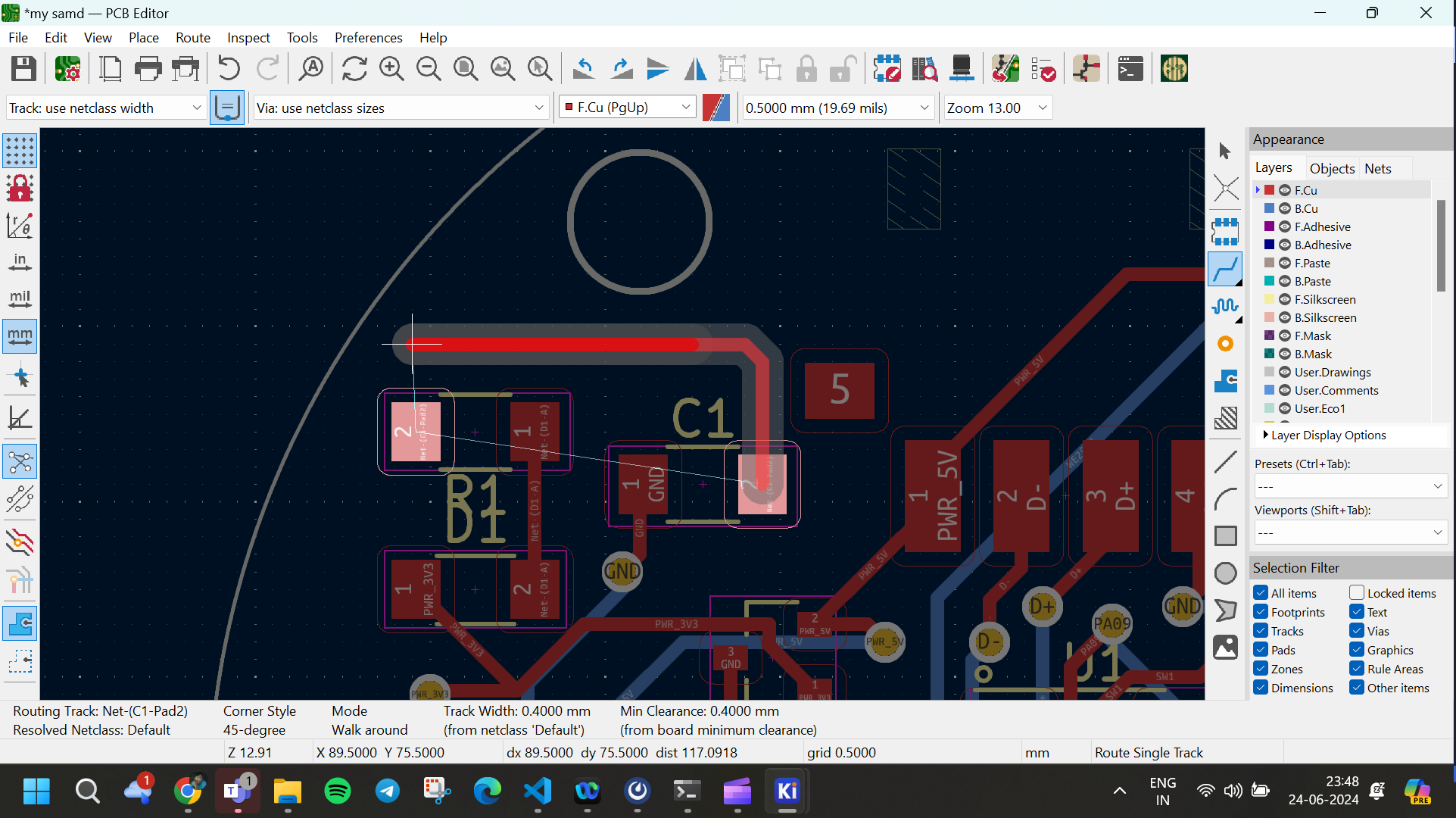The width and height of the screenshot is (1456, 818).
Task: Open the Find text tool
Action: [x=311, y=69]
